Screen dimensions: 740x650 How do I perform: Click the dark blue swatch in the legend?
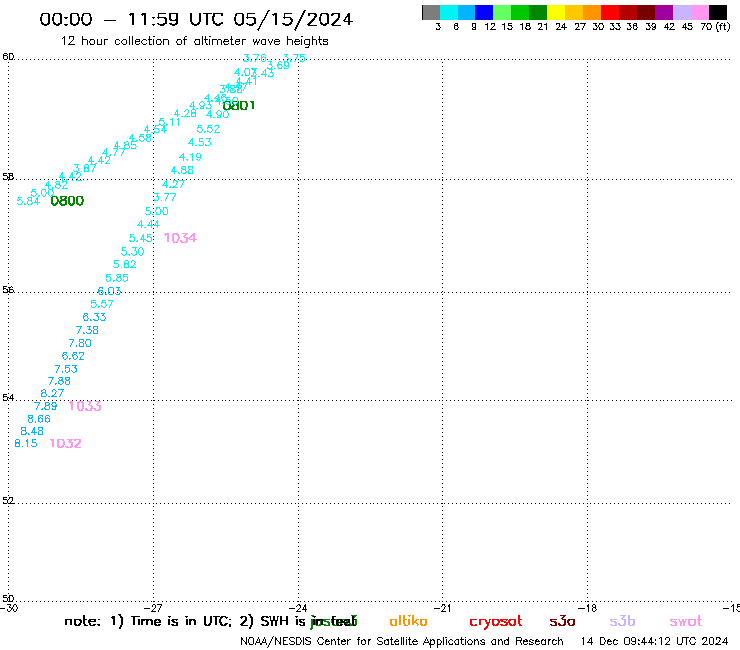484,12
